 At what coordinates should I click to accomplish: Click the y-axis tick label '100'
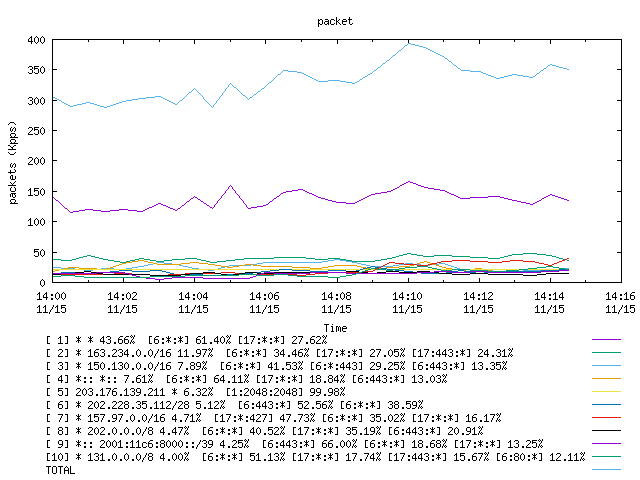pyautogui.click(x=36, y=222)
